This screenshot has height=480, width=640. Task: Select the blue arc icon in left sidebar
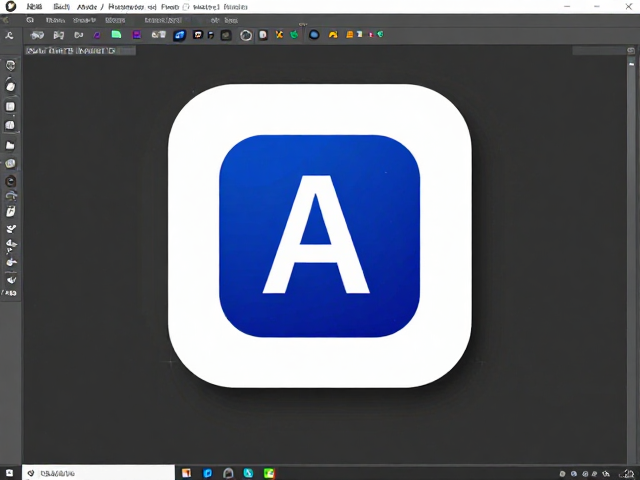(x=11, y=196)
